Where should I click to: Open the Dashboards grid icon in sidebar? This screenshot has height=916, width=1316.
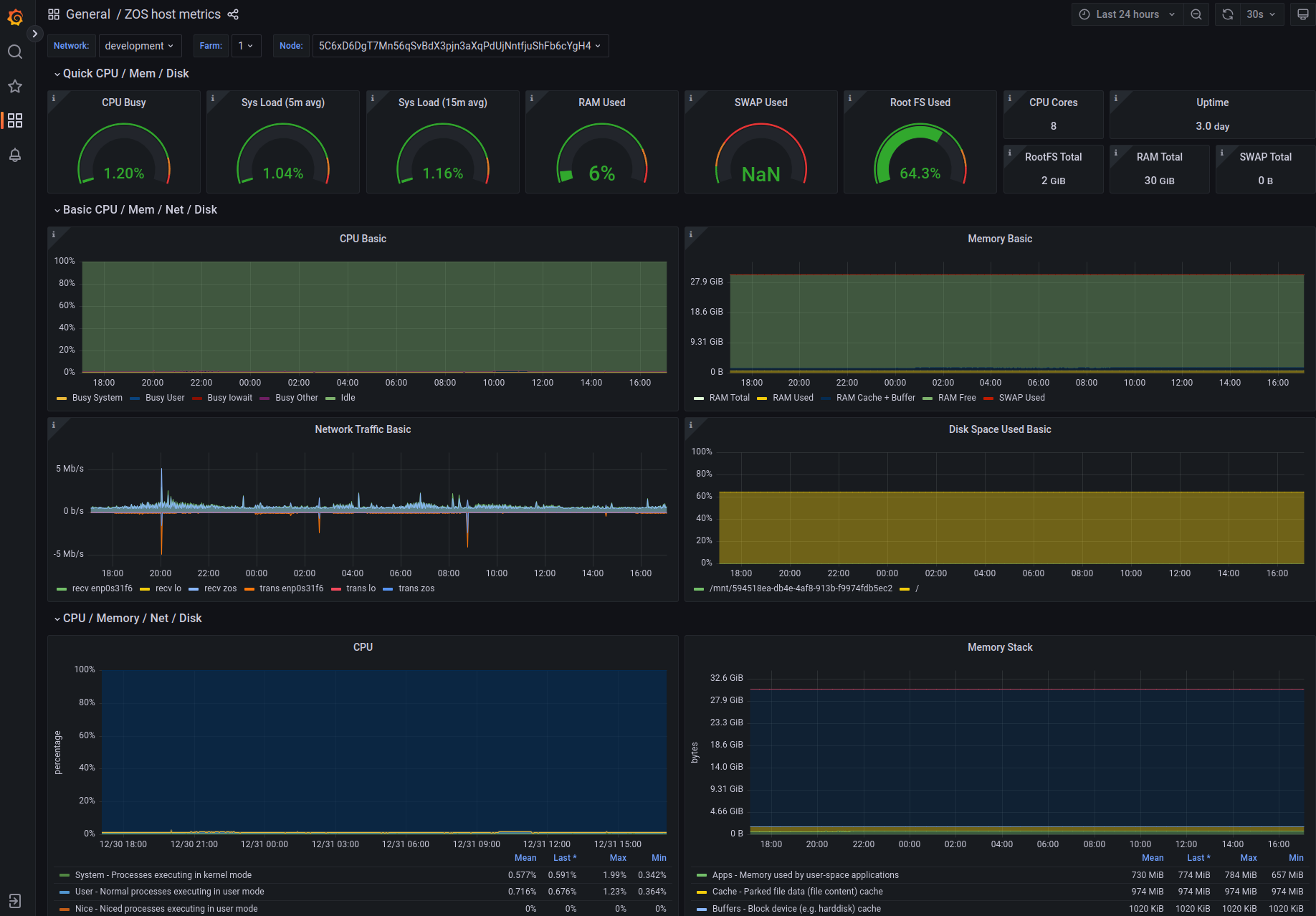15,120
